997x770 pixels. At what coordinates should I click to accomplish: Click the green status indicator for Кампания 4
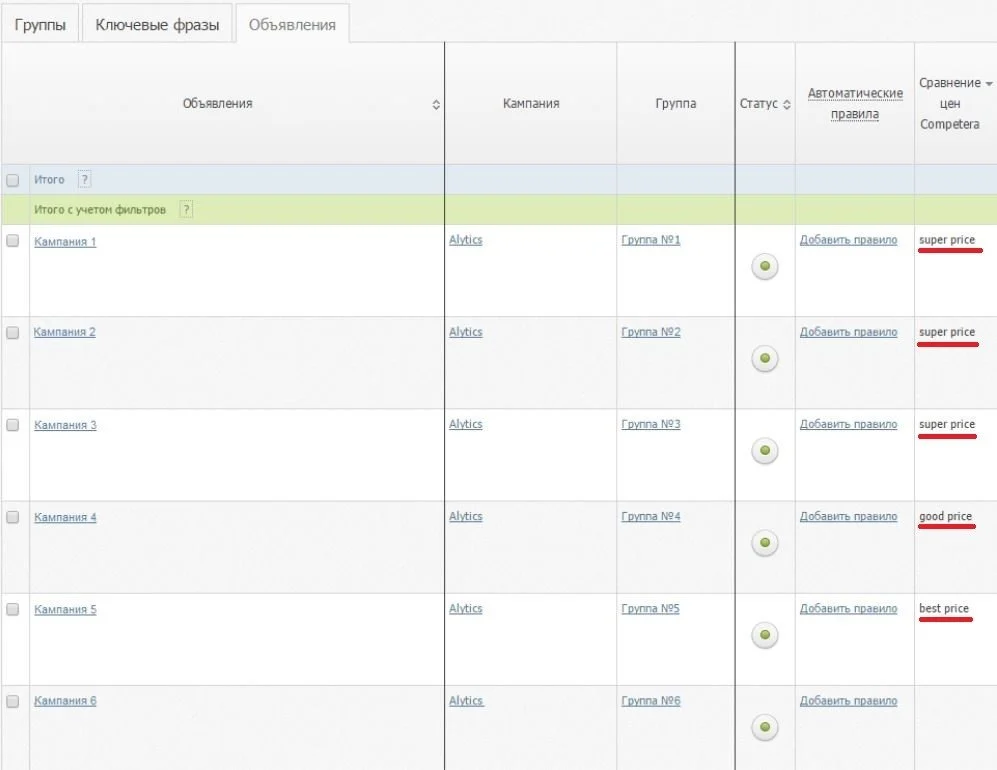click(x=765, y=542)
